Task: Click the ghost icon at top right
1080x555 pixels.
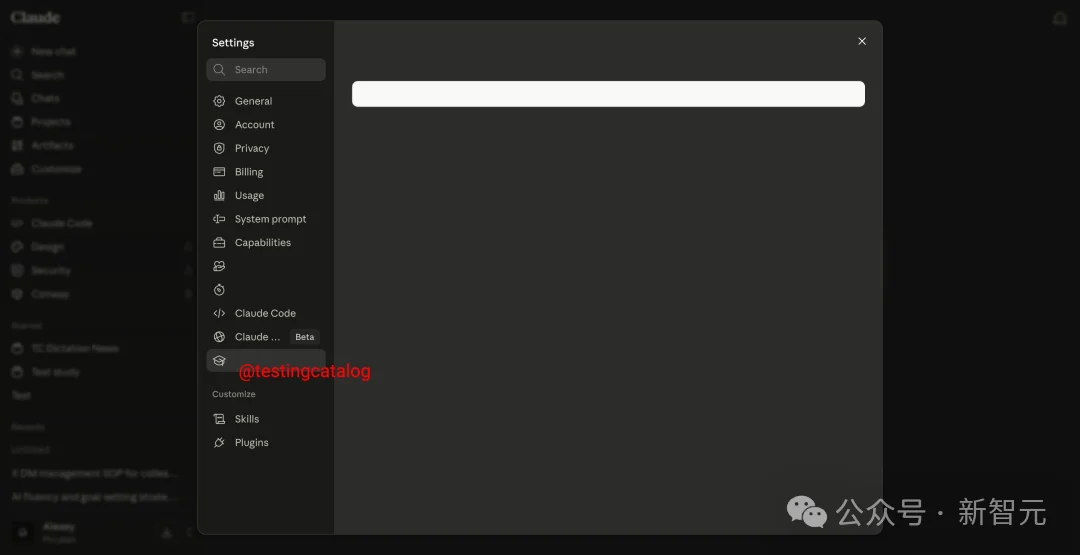Action: pyautogui.click(x=1060, y=19)
